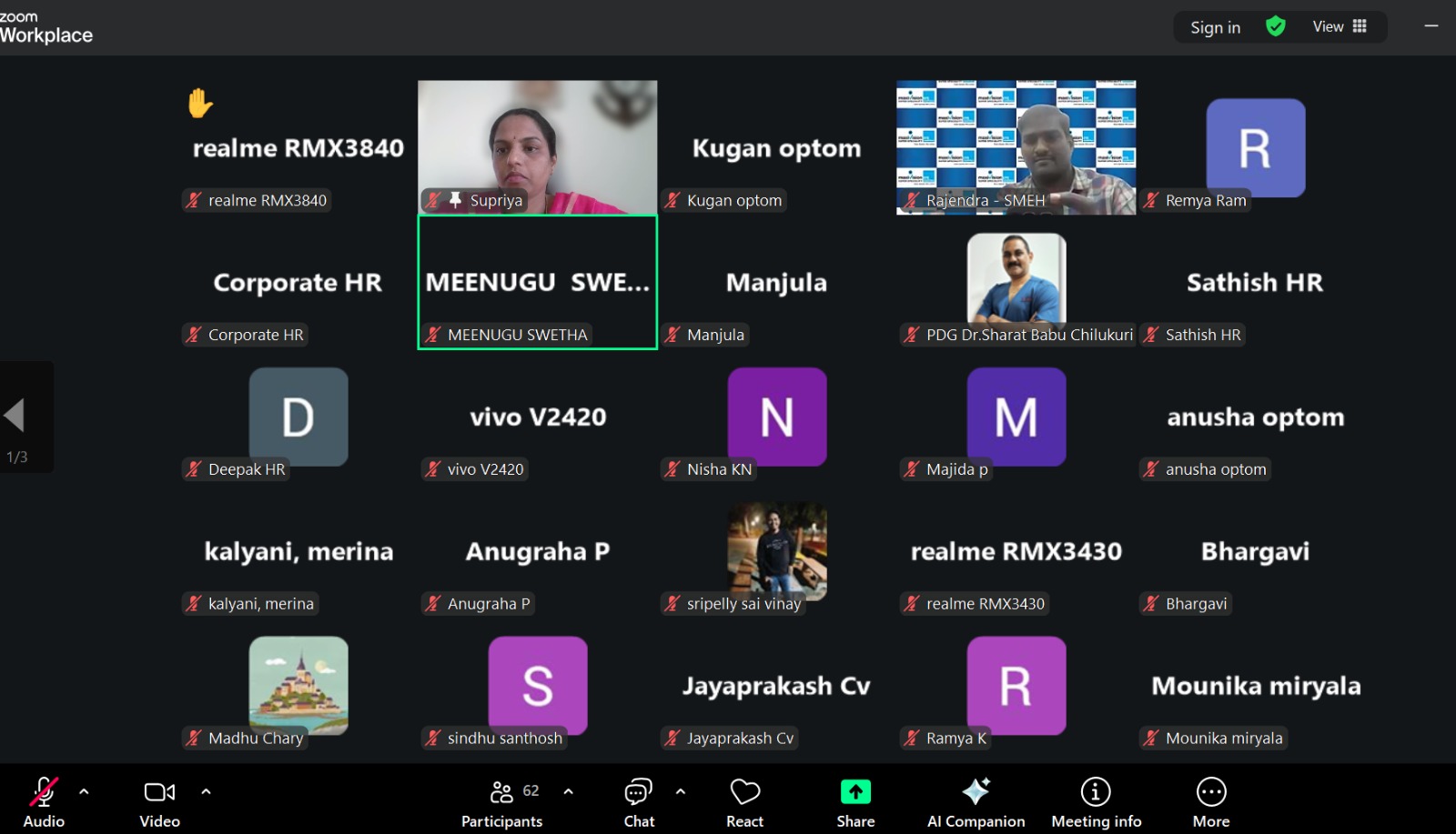
Task: Click the Sign in button
Action: click(1215, 27)
